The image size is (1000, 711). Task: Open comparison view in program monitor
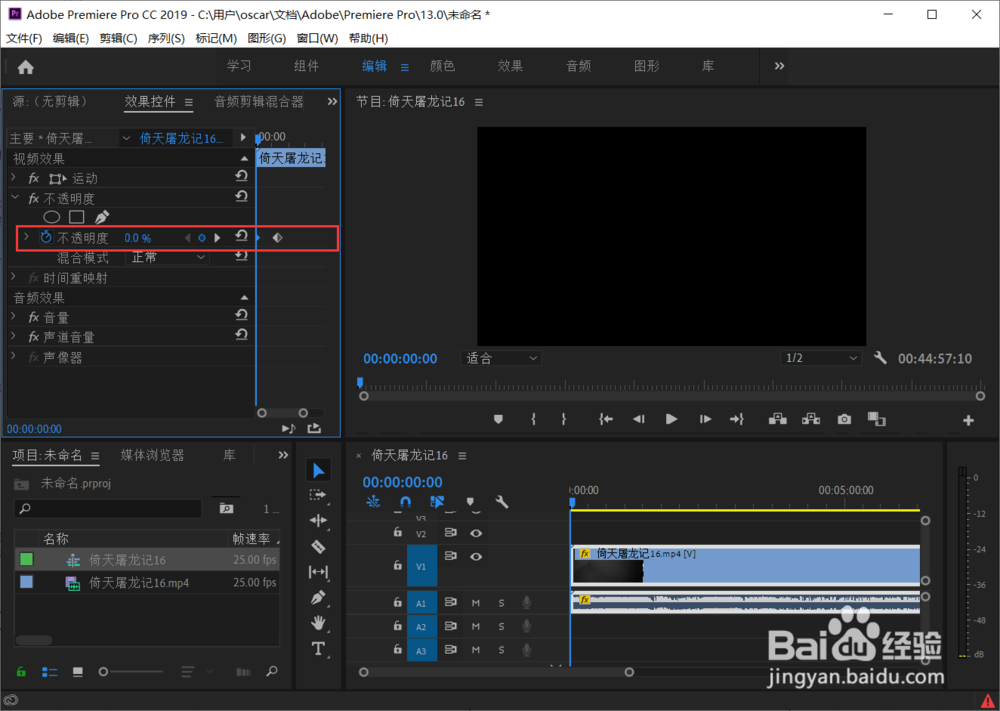(x=877, y=419)
